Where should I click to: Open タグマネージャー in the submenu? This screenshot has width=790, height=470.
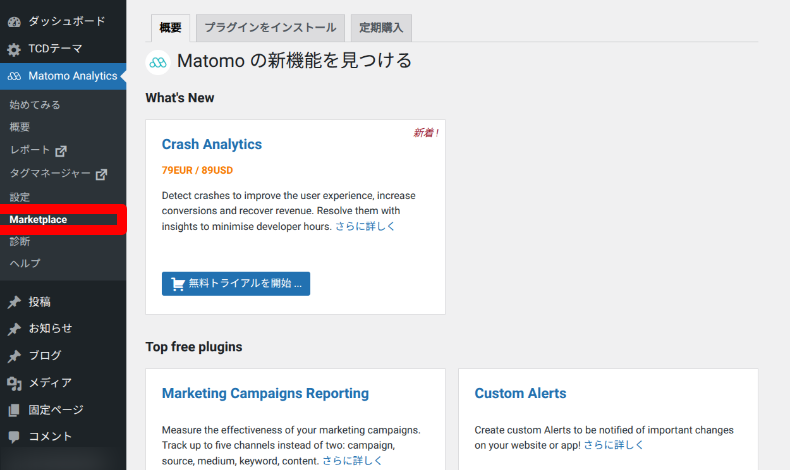pos(50,173)
